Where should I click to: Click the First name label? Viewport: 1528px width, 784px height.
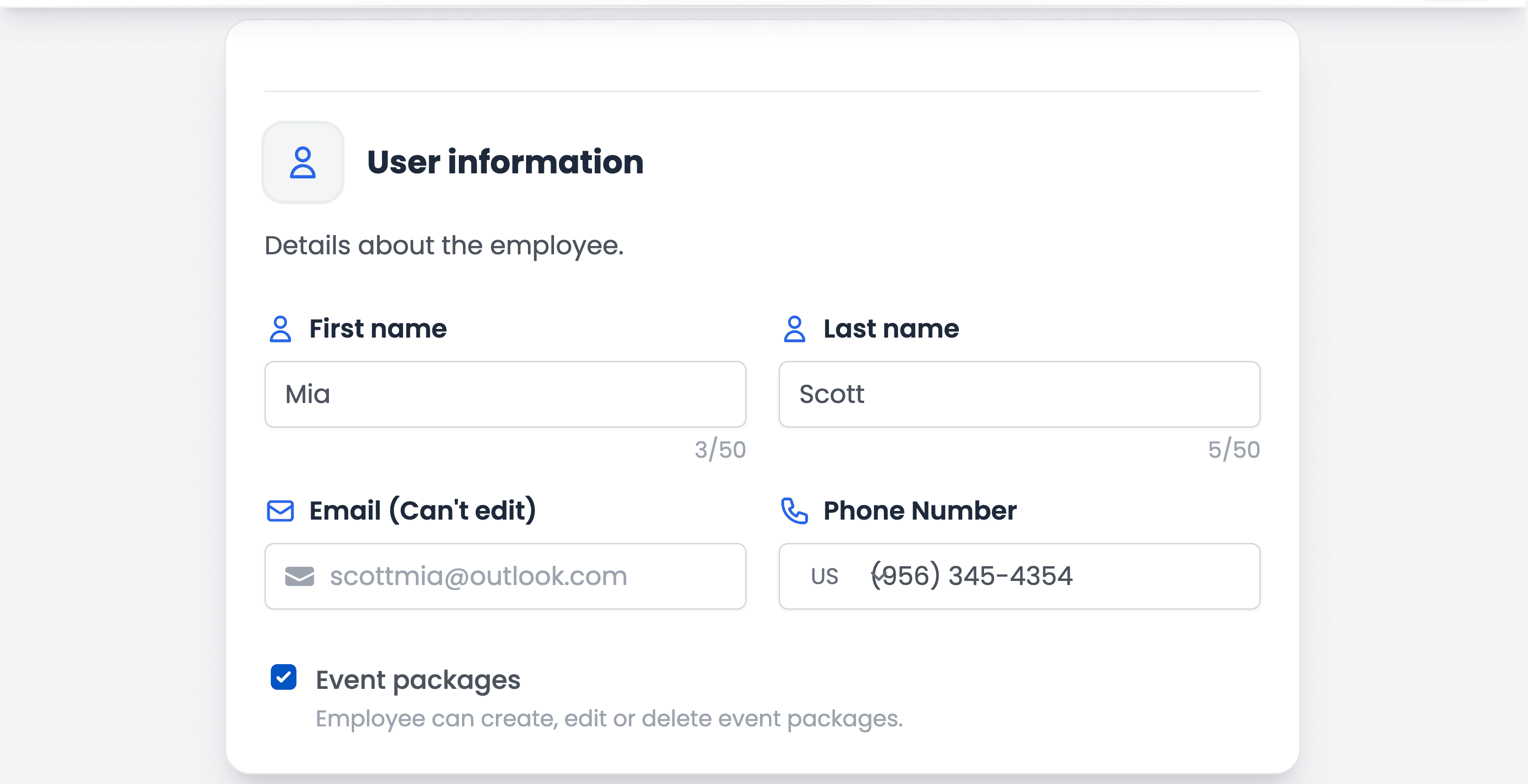coord(378,328)
